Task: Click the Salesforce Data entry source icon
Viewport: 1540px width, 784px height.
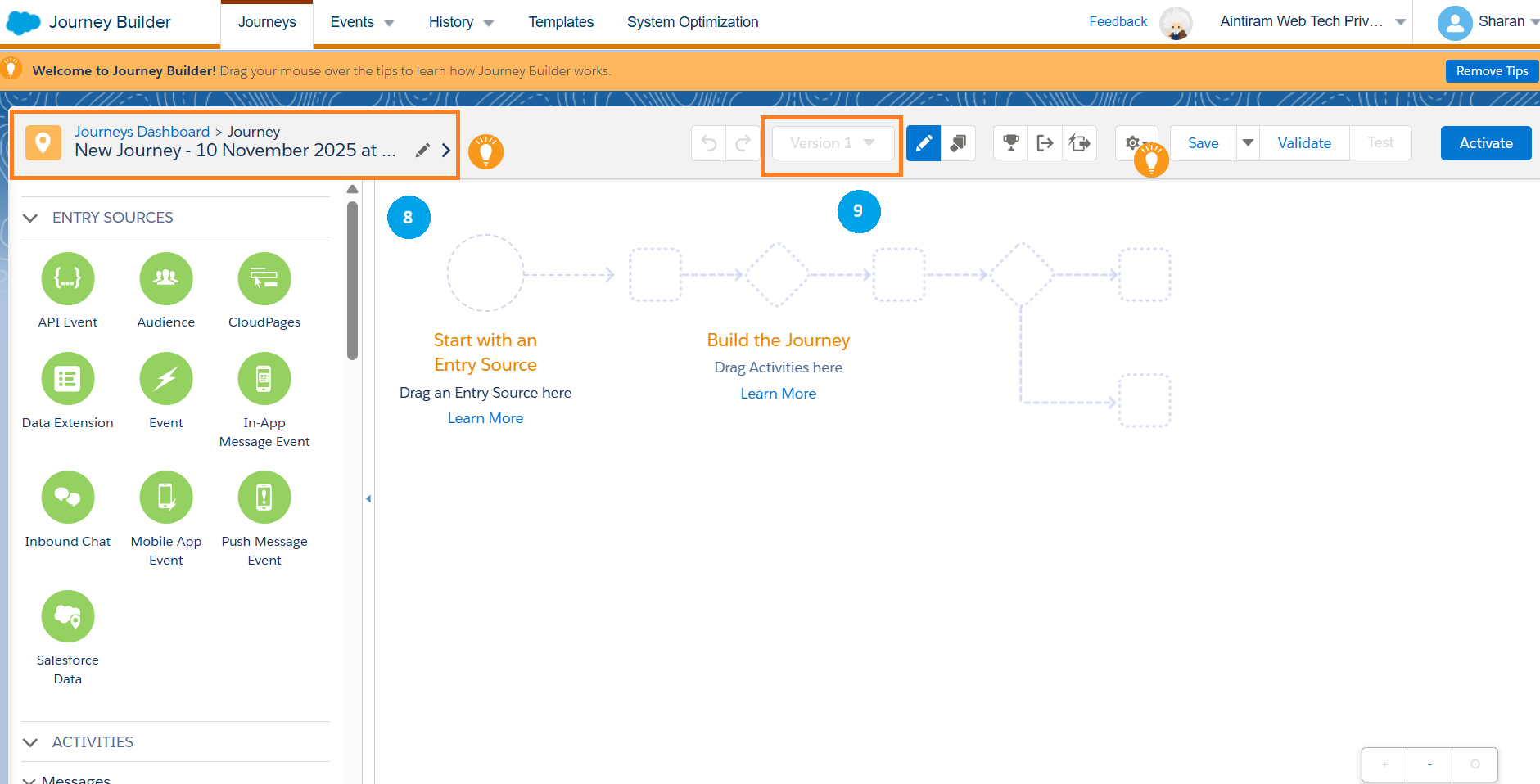Action: pyautogui.click(x=68, y=616)
